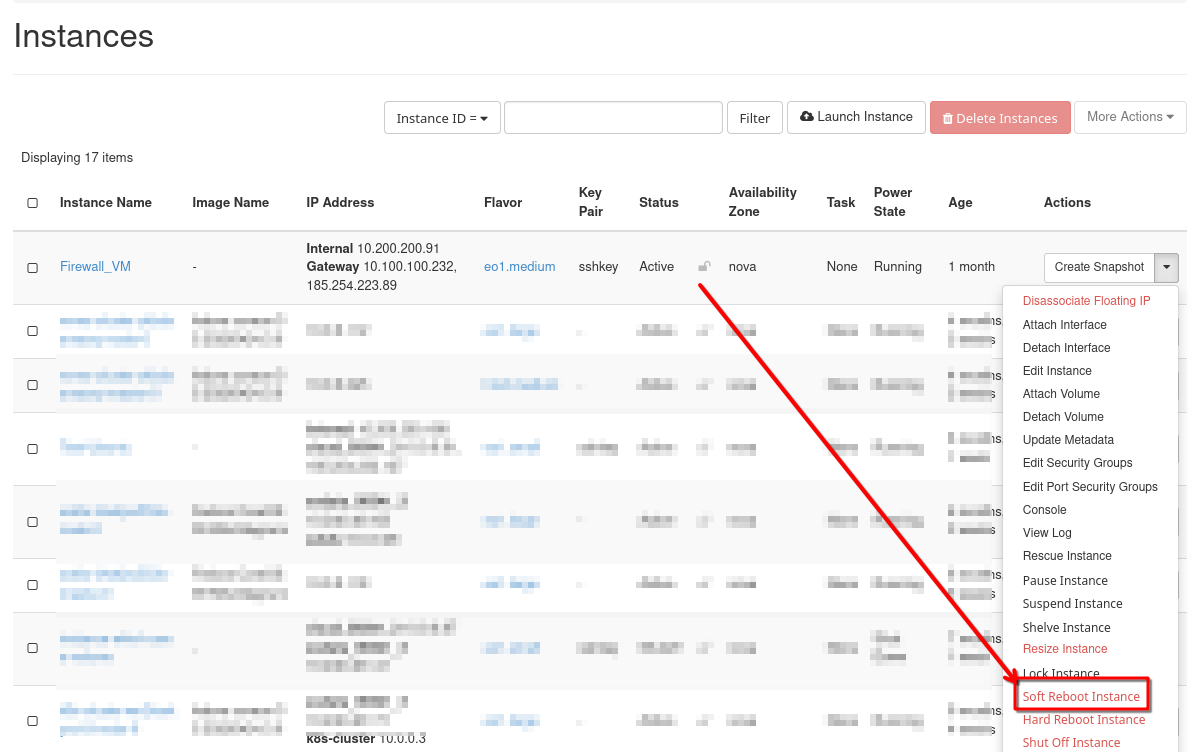Click the Launch Instance cloud button
The width and height of the screenshot is (1199, 752).
click(x=856, y=117)
